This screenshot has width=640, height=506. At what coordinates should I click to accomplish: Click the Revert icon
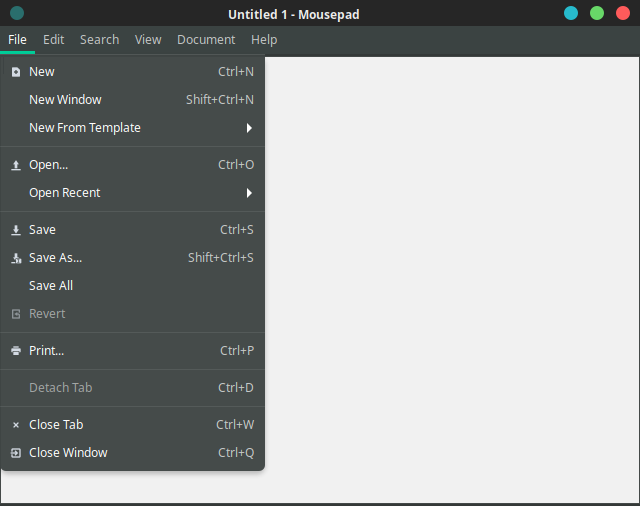[x=16, y=314]
